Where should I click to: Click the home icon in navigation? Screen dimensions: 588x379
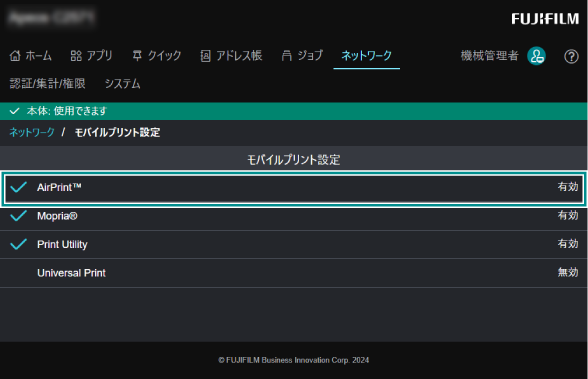pyautogui.click(x=15, y=56)
